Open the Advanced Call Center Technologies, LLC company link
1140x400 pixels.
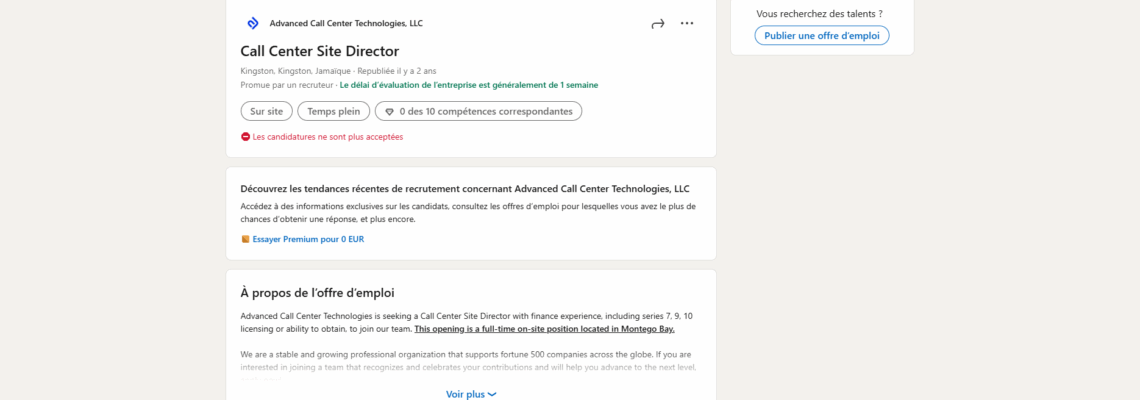click(346, 23)
